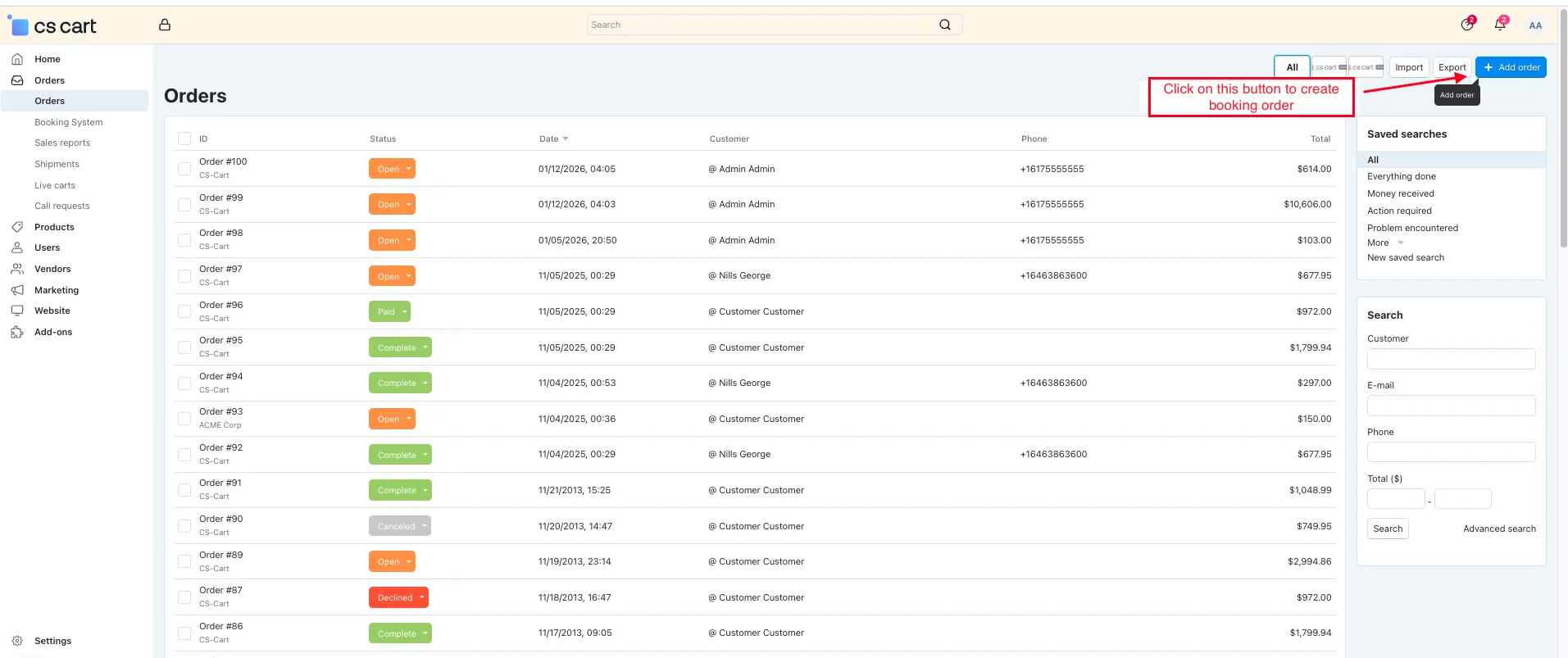Image resolution: width=1568 pixels, height=658 pixels.
Task: Check the box for Order #98
Action: coord(184,240)
